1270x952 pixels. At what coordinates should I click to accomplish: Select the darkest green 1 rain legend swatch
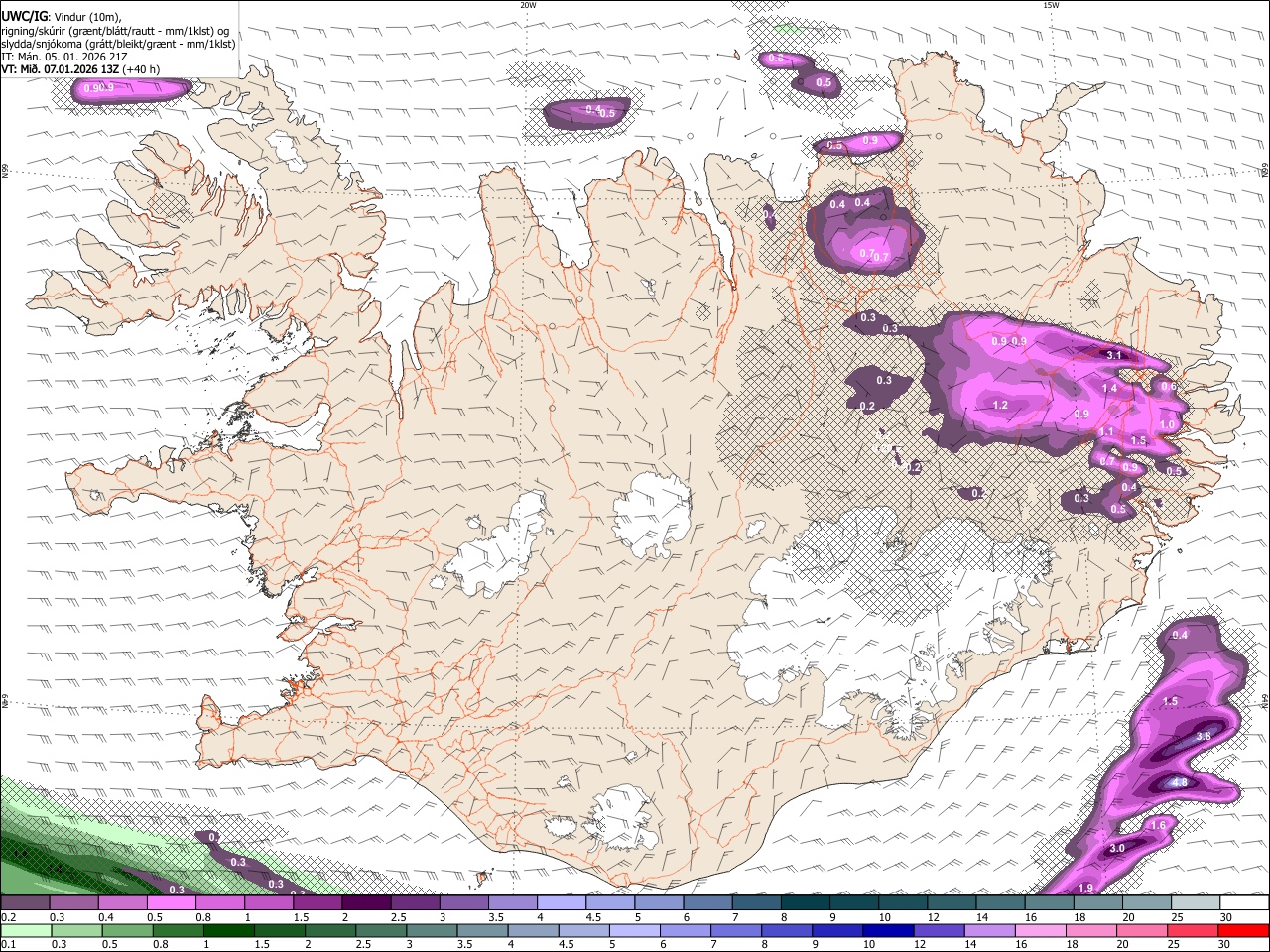tap(229, 930)
